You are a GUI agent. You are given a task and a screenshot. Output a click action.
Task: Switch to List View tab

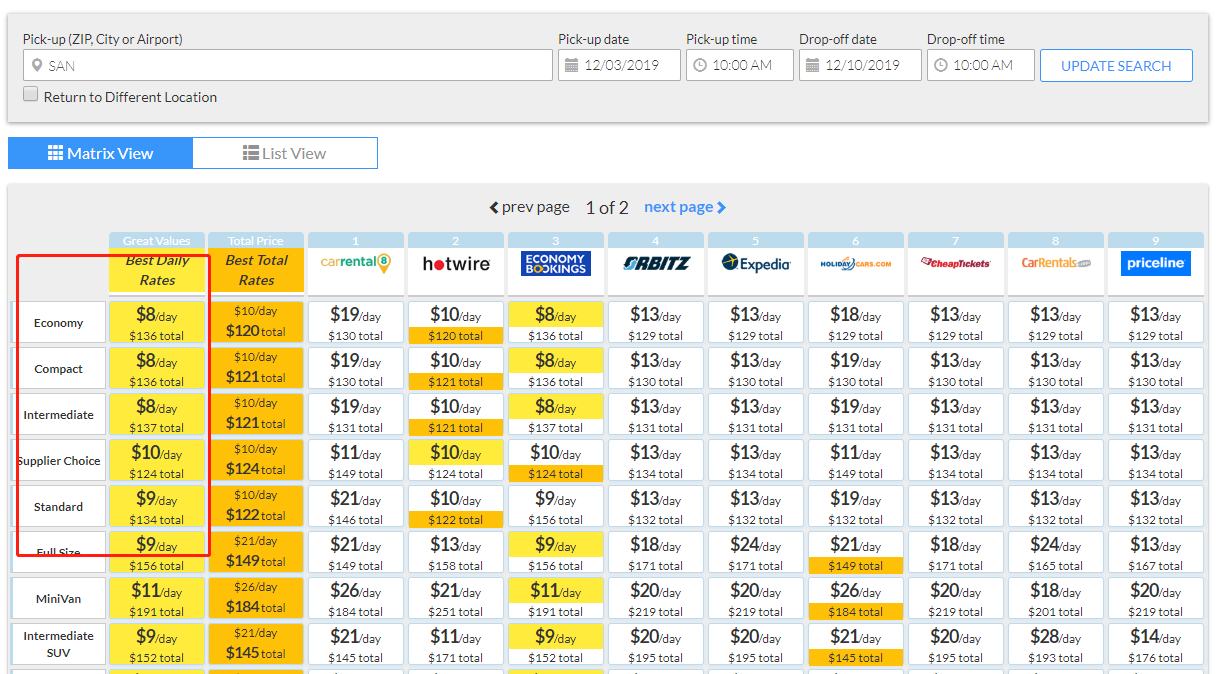[285, 153]
